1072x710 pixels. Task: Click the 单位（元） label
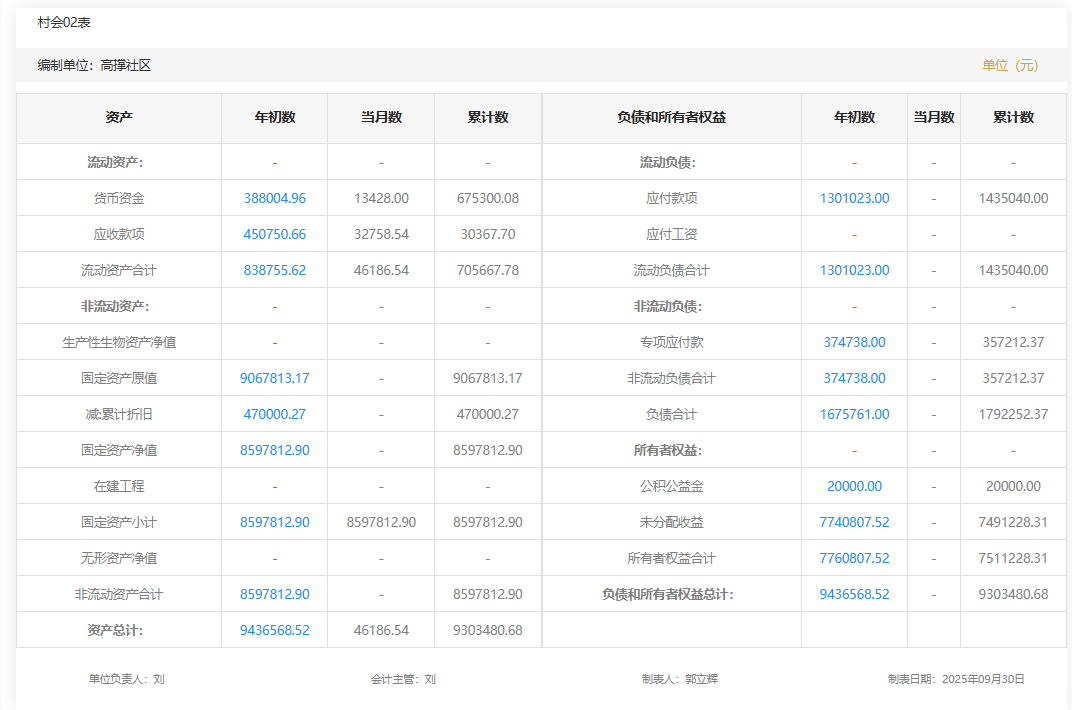[x=1010, y=65]
